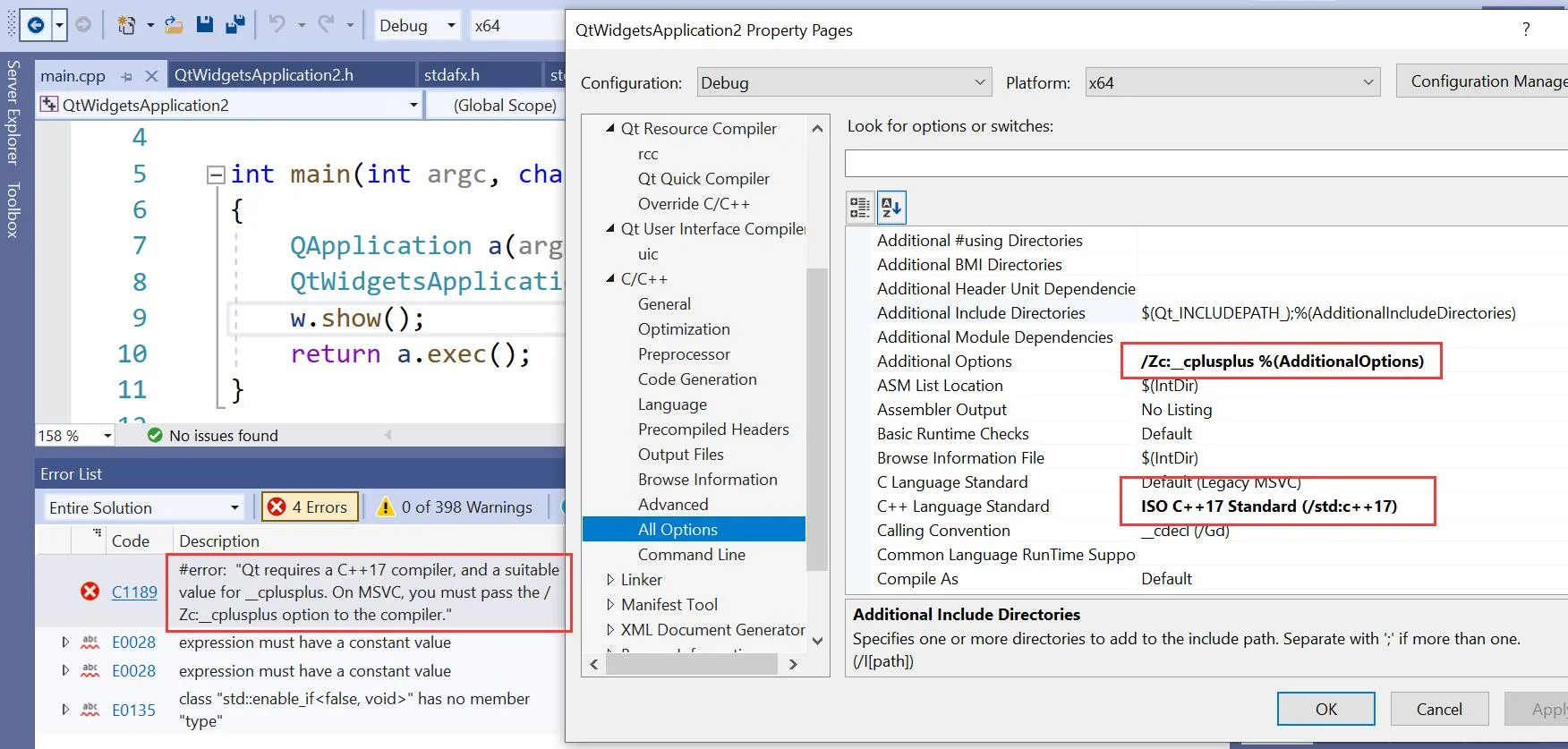Image resolution: width=1568 pixels, height=749 pixels.
Task: Pin the main.cpp tab with pin icon
Action: 126,77
